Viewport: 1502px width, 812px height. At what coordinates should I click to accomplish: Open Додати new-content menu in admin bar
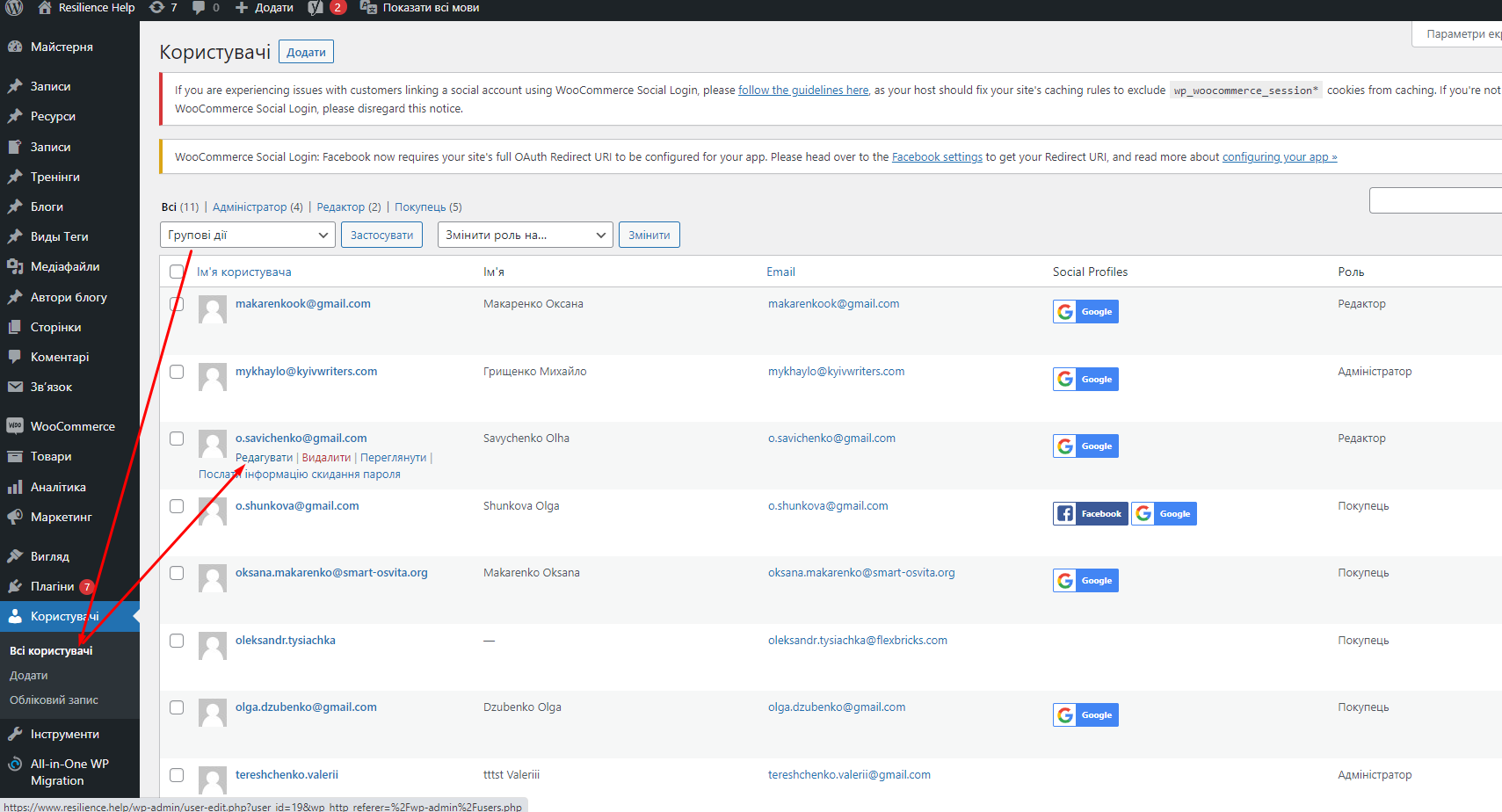tap(265, 8)
